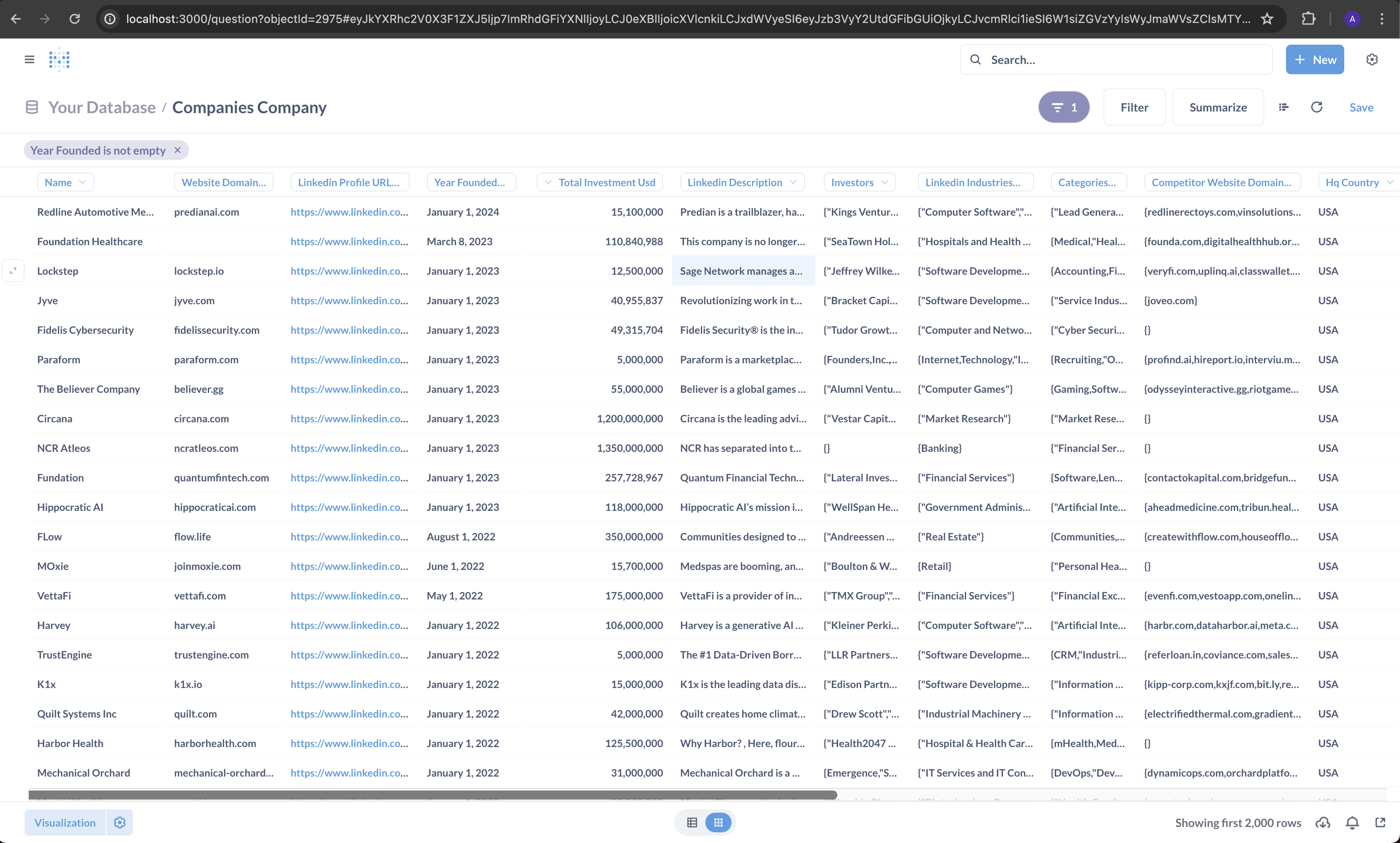
Task: Open Investors column header menu
Action: coord(859,182)
